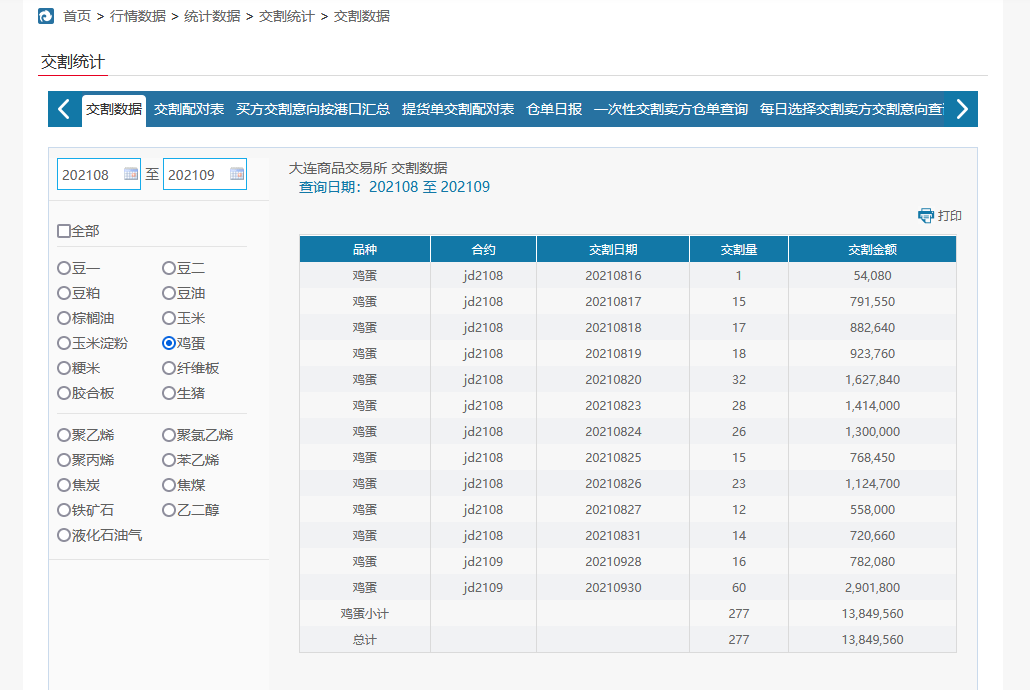The width and height of the screenshot is (1030, 690).
Task: Check the 全部 checkbox
Action: point(64,231)
